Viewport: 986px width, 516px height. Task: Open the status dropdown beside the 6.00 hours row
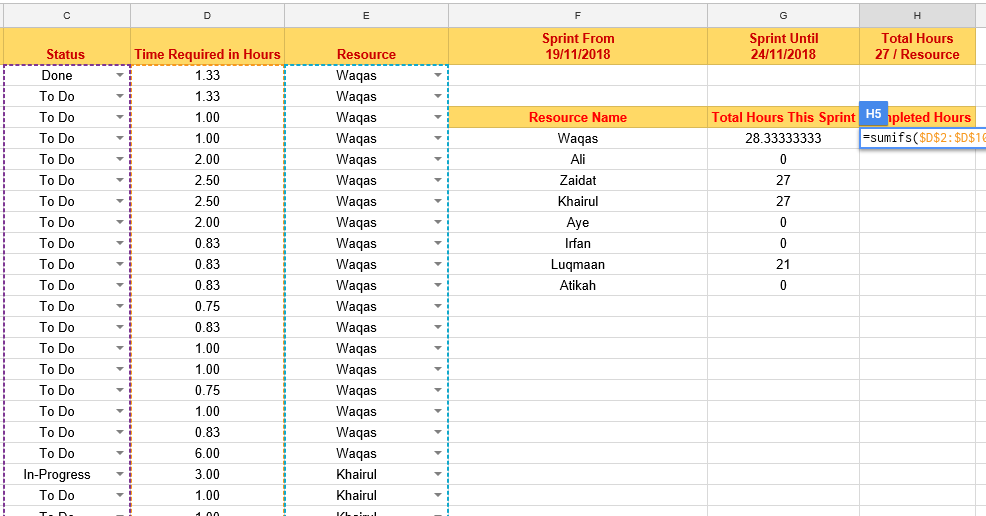pyautogui.click(x=119, y=453)
